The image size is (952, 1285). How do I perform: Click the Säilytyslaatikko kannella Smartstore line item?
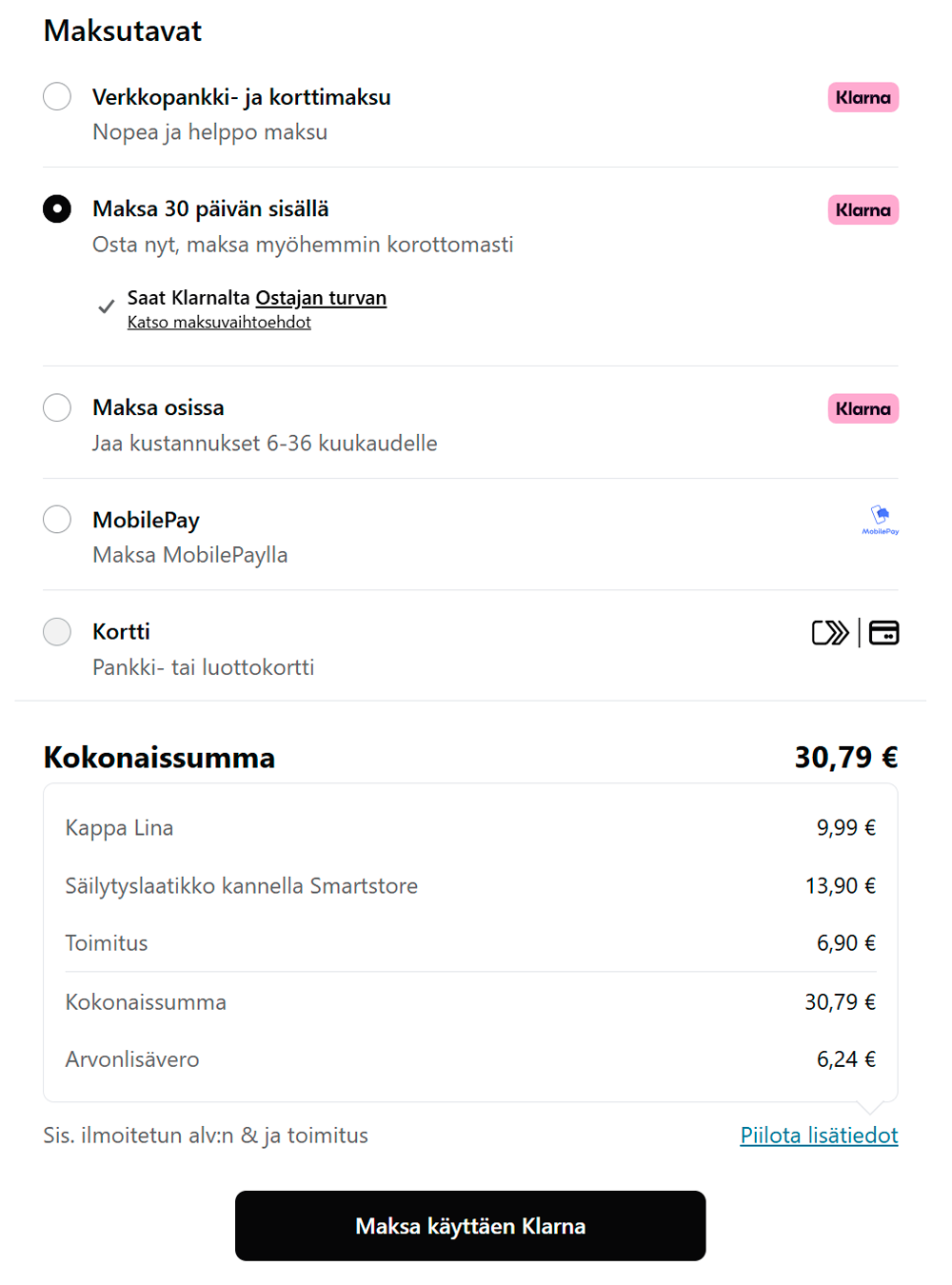click(x=241, y=885)
